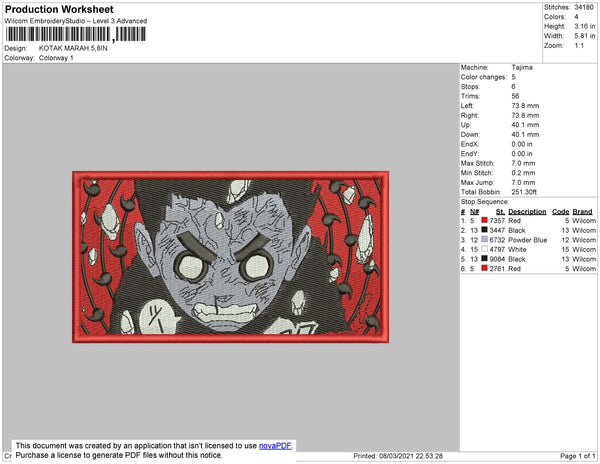Image resolution: width=600 pixels, height=464 pixels.
Task: Select the 'Page 1 of 1' footer
Action: click(x=578, y=456)
